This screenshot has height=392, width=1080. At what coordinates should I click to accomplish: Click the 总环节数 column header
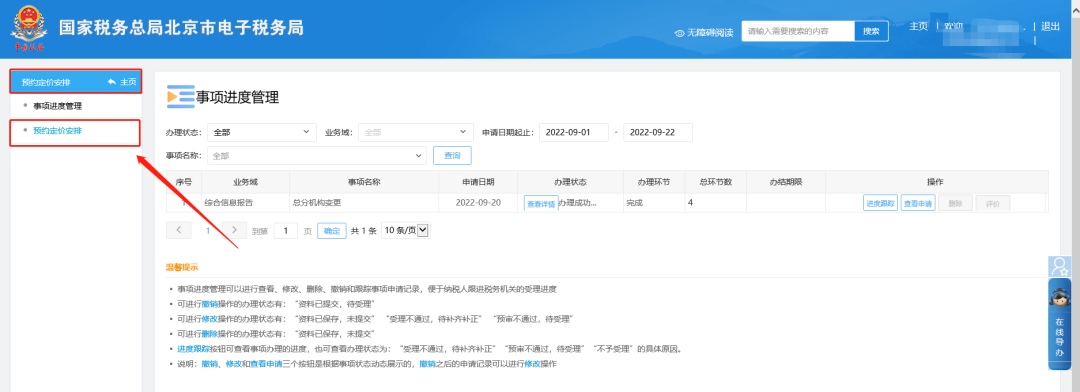pos(715,182)
